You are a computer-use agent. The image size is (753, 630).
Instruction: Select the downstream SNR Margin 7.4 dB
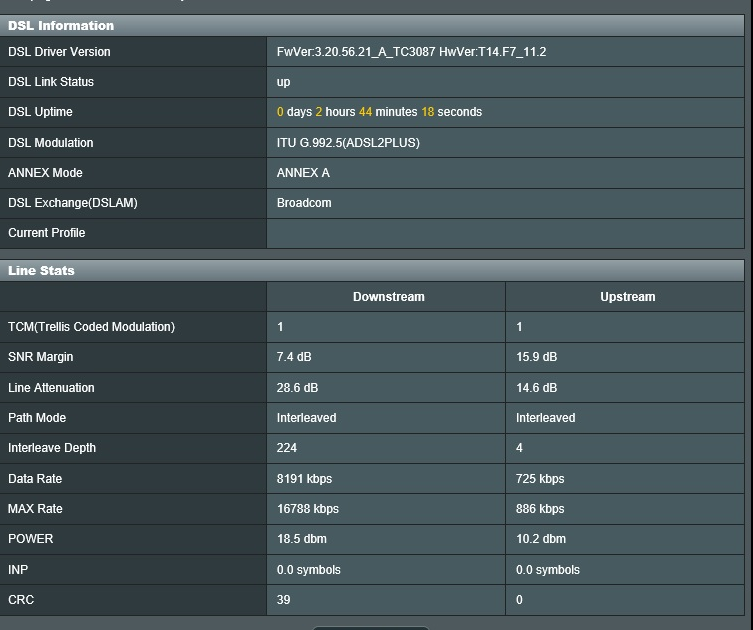297,357
